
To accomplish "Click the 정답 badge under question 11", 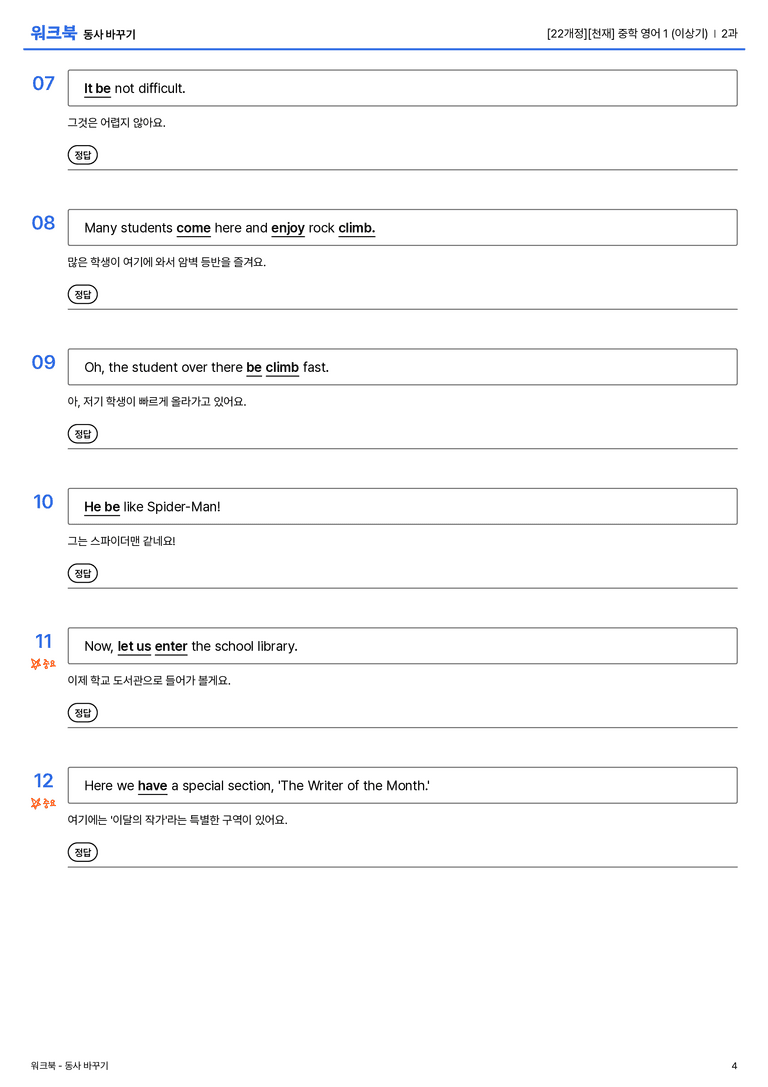I will (x=82, y=712).
